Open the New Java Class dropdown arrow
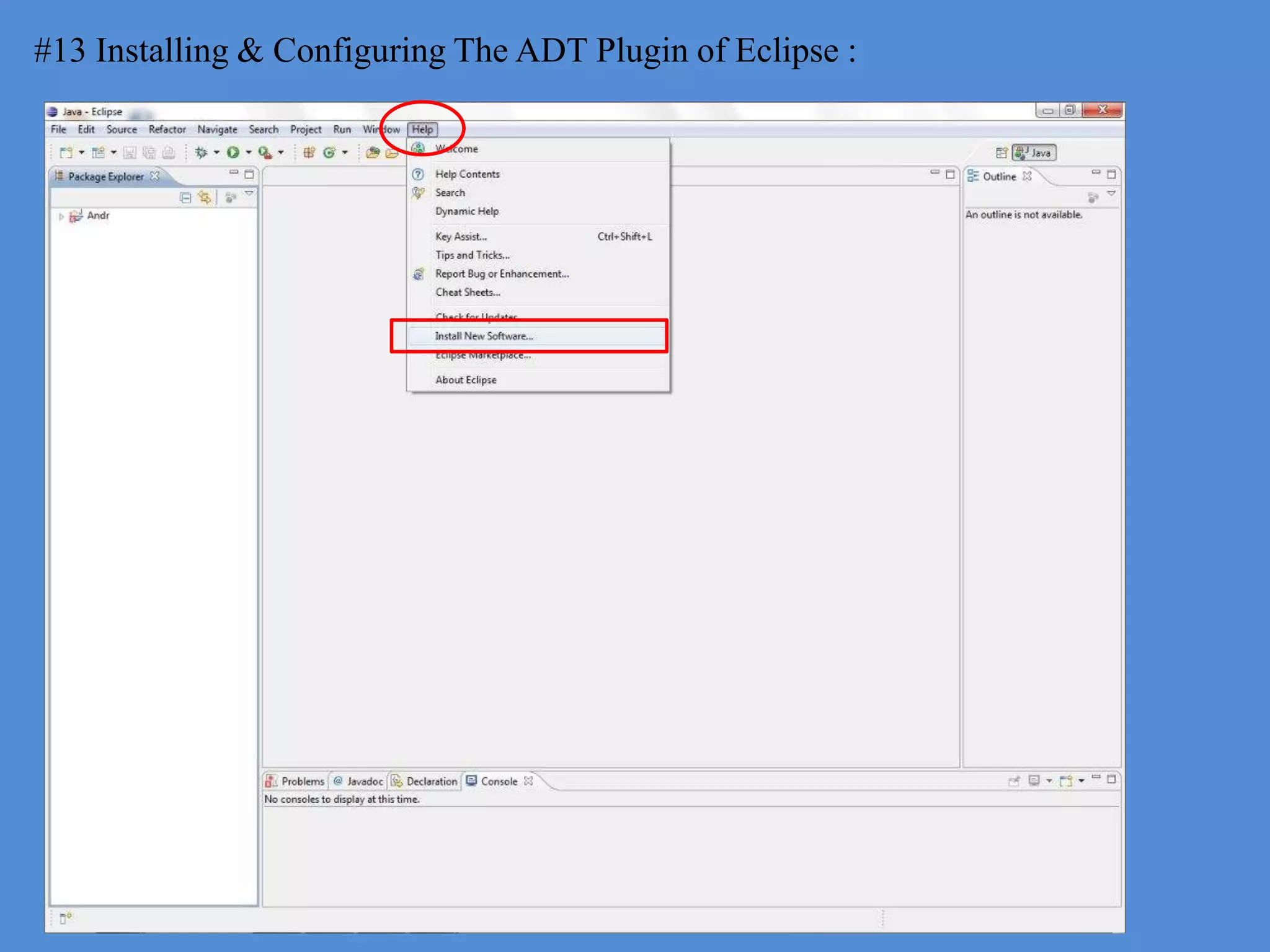The width and height of the screenshot is (1270, 952). tap(345, 152)
